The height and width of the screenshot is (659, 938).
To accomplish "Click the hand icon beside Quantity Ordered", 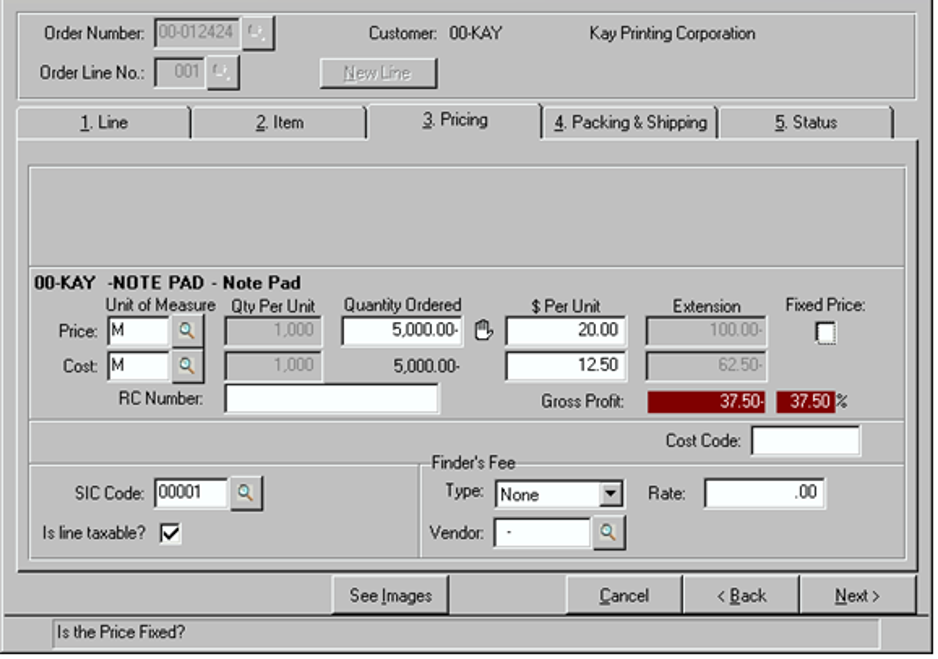I will [x=483, y=330].
